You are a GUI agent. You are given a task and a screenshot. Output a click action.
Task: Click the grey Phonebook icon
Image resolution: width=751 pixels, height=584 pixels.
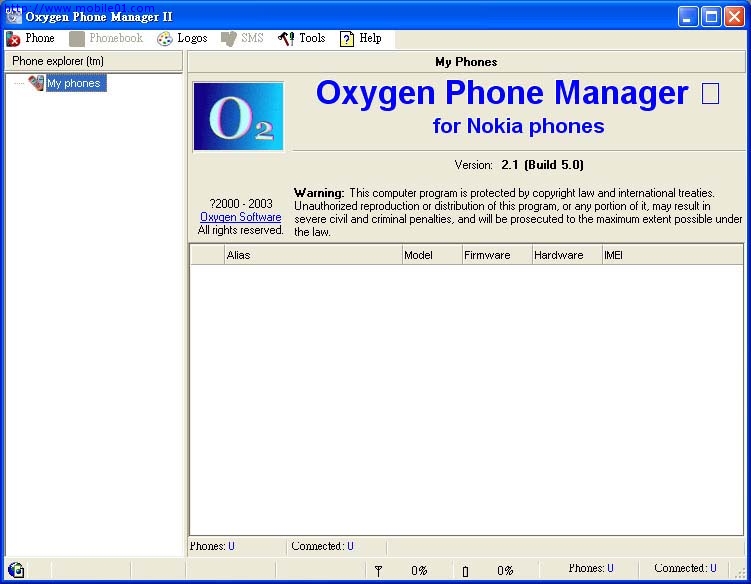[x=77, y=39]
